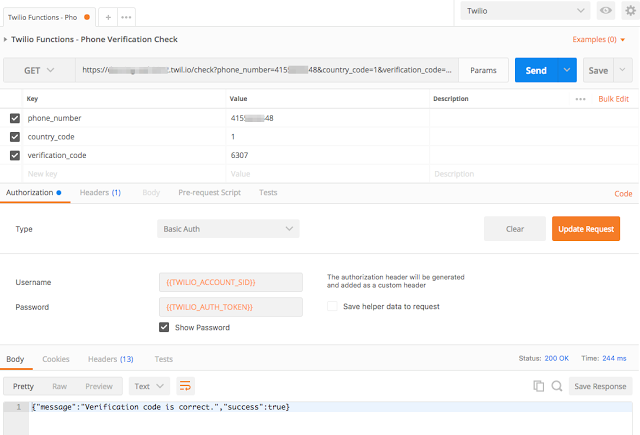Viewport: 640px width, 435px height.
Task: Open the GET method dropdown
Action: pyautogui.click(x=39, y=70)
